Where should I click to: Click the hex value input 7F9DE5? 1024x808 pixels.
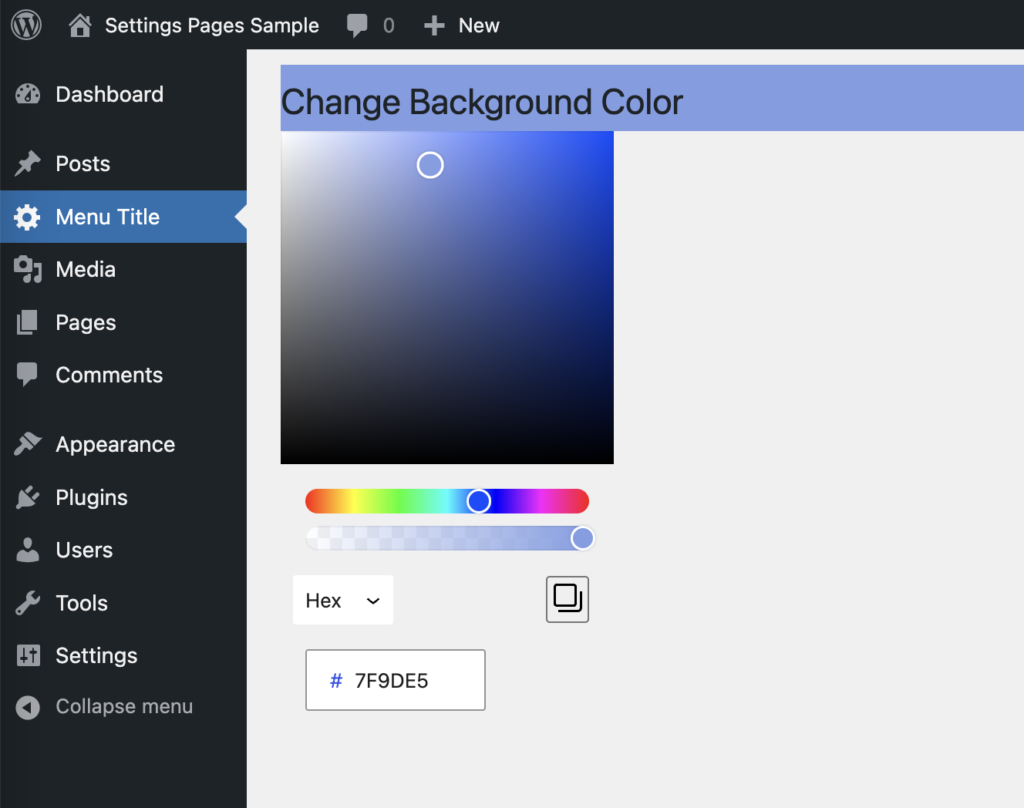tap(395, 680)
